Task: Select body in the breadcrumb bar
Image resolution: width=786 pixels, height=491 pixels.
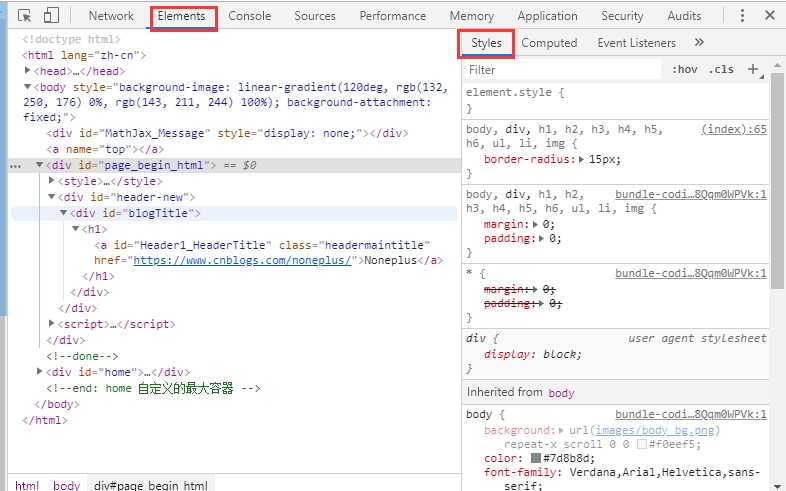Action: pyautogui.click(x=67, y=485)
